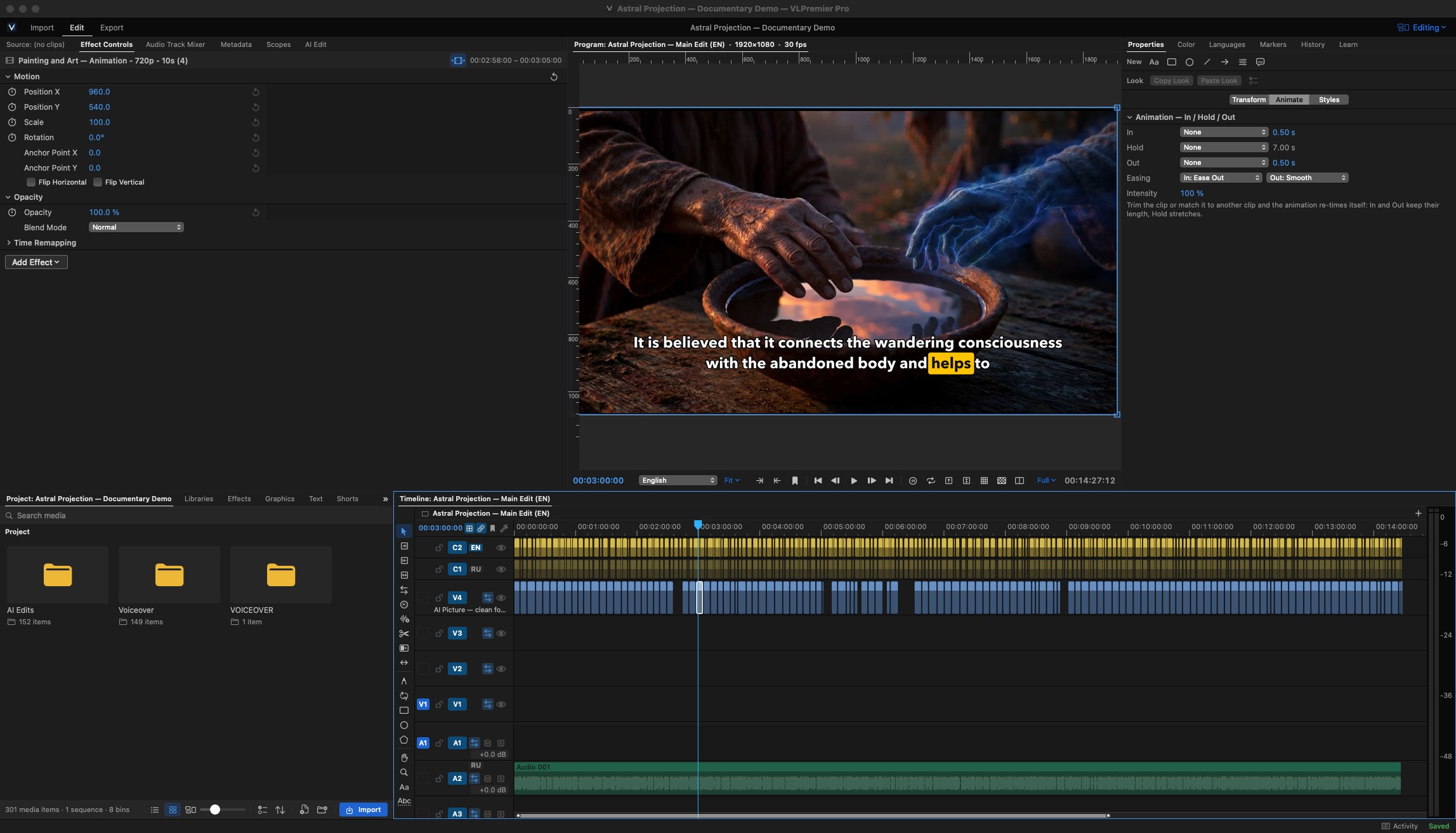This screenshot has height=833, width=1456.
Task: Reset the Position X value
Action: pos(256,92)
